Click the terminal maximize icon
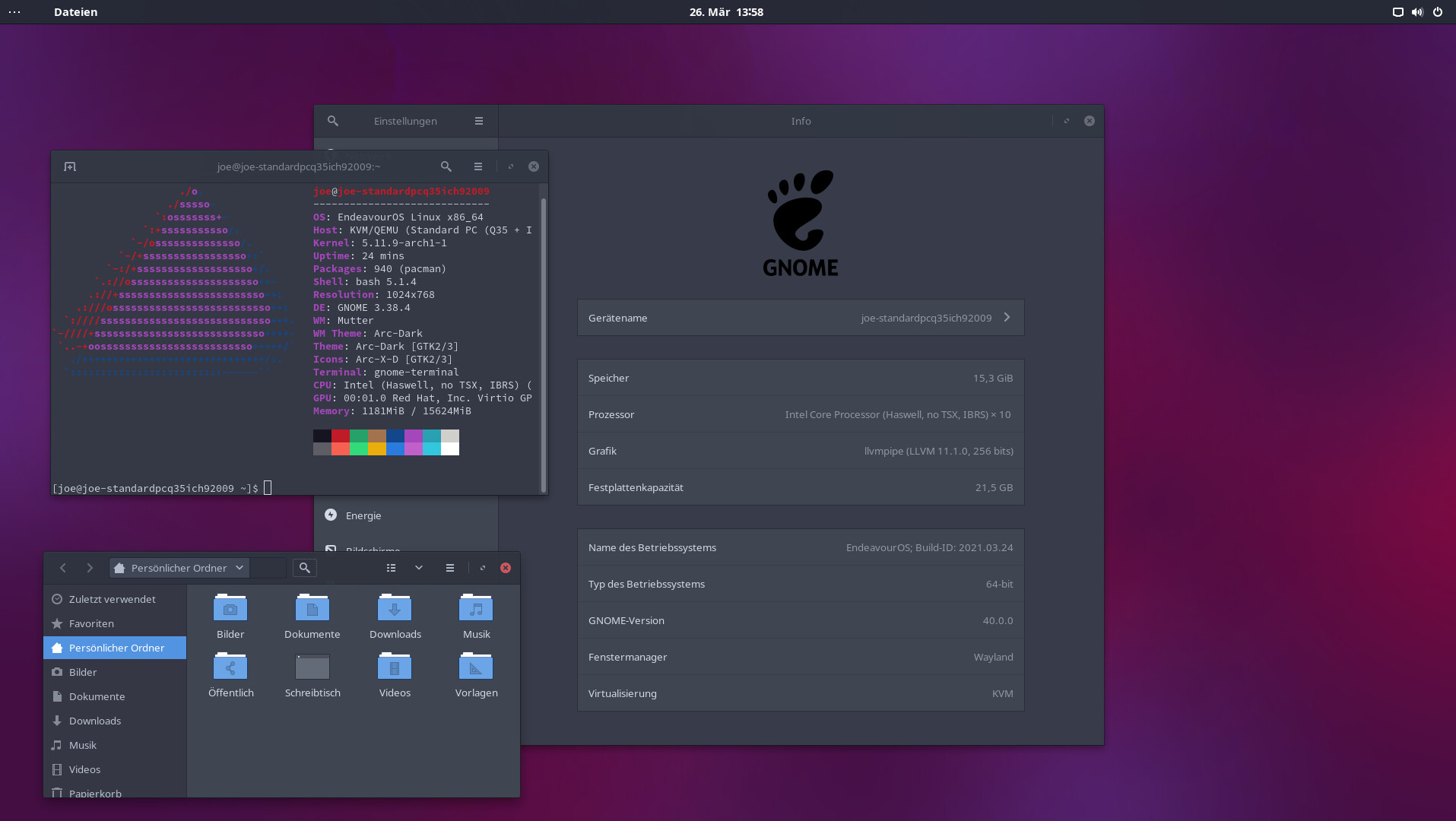1456x821 pixels. tap(511, 166)
